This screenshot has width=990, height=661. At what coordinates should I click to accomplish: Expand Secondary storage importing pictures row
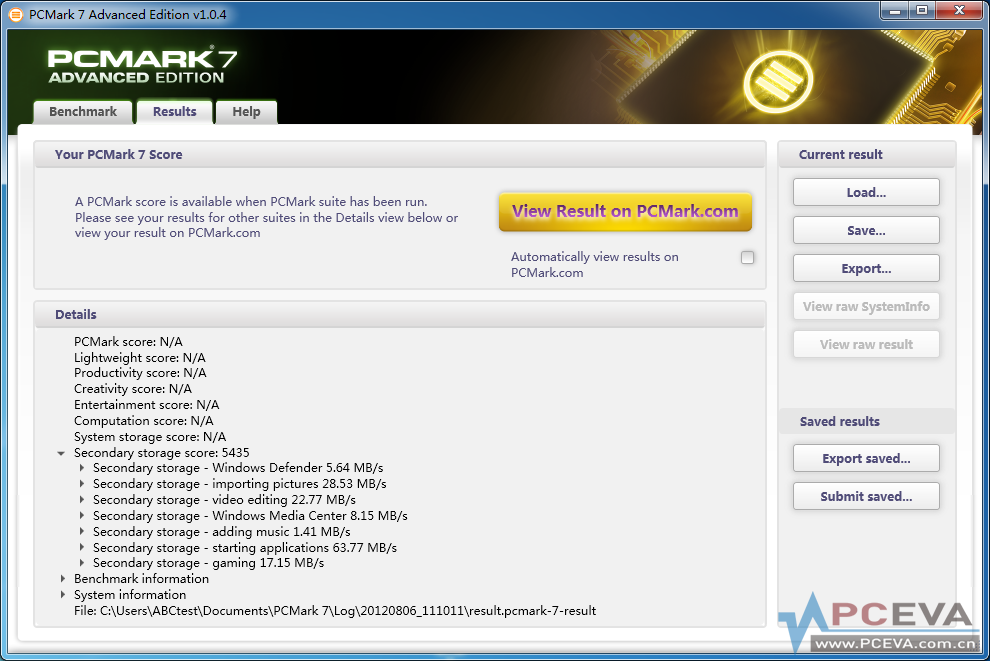click(82, 484)
